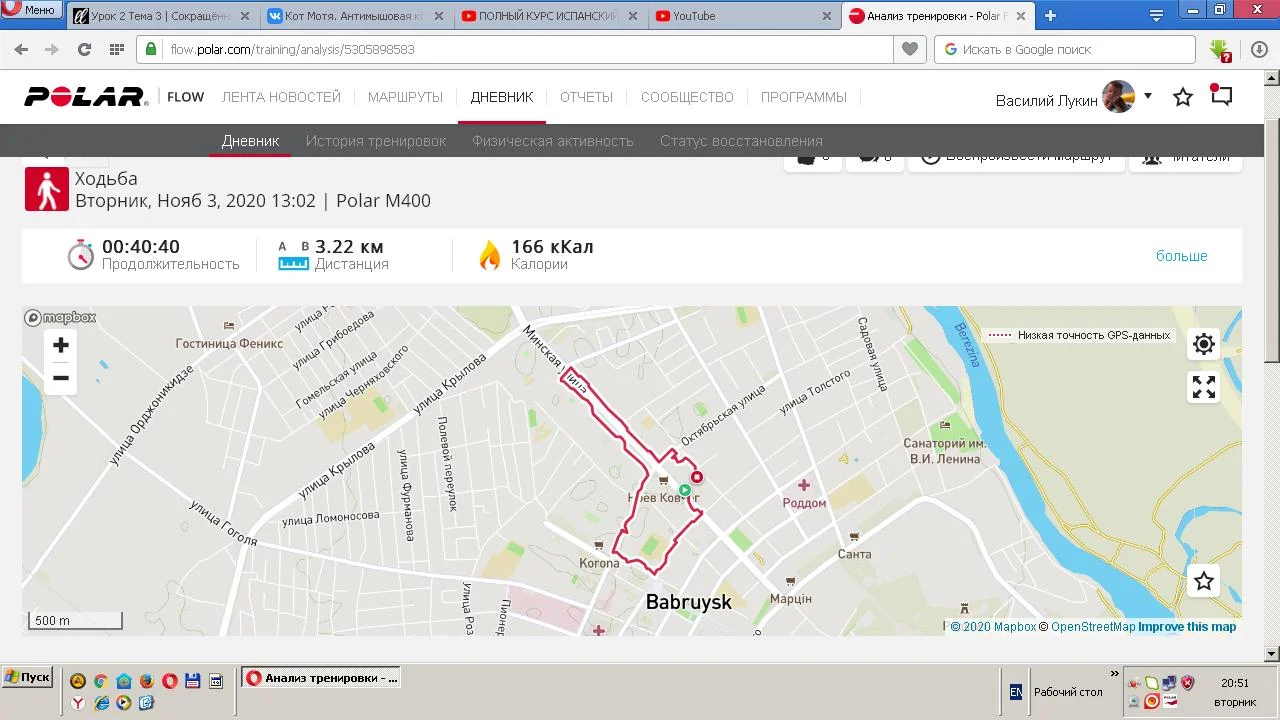Expand hidden toolbar items chevron in taskbar
The width and height of the screenshot is (1280, 720).
tap(1115, 675)
